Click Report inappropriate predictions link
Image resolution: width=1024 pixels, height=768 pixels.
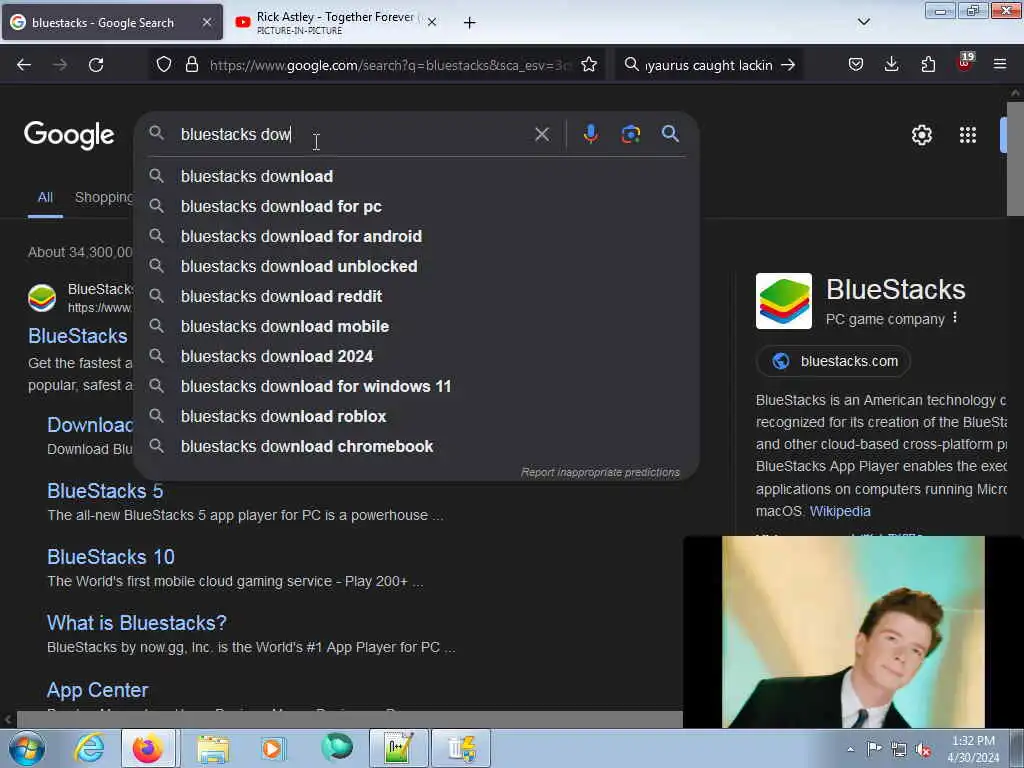(600, 472)
